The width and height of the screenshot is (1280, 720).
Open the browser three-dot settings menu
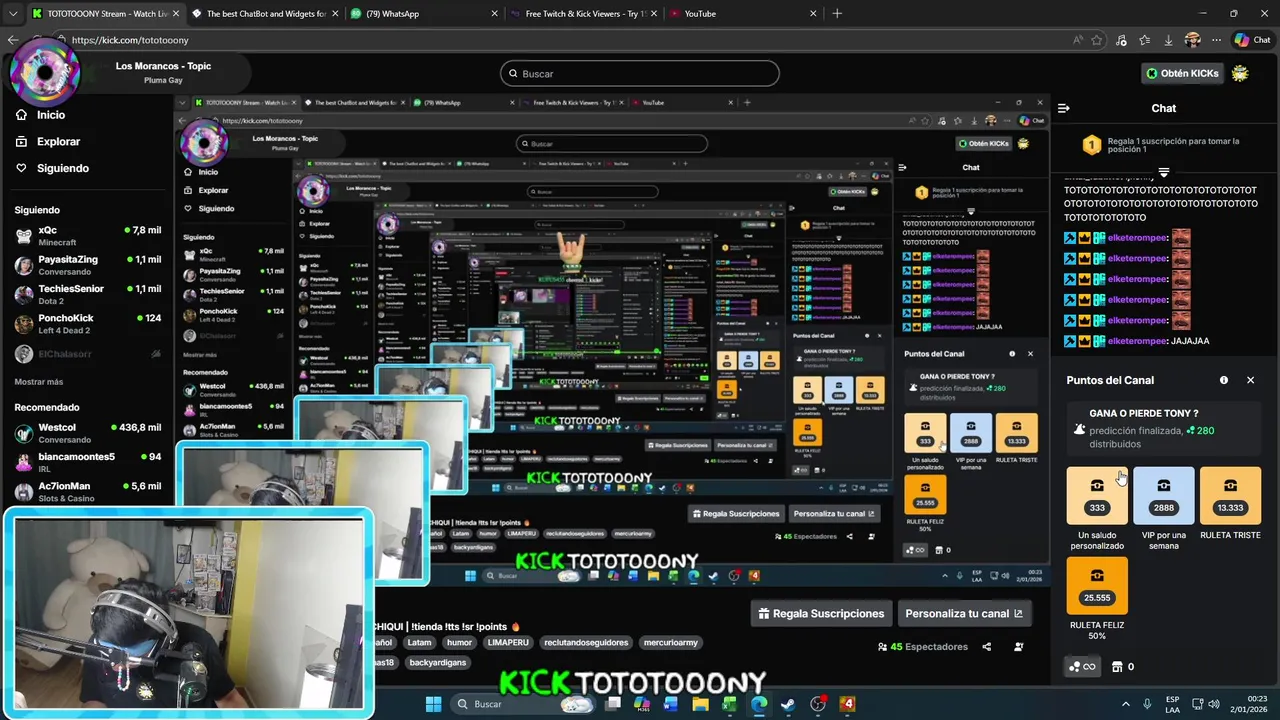coord(1214,40)
